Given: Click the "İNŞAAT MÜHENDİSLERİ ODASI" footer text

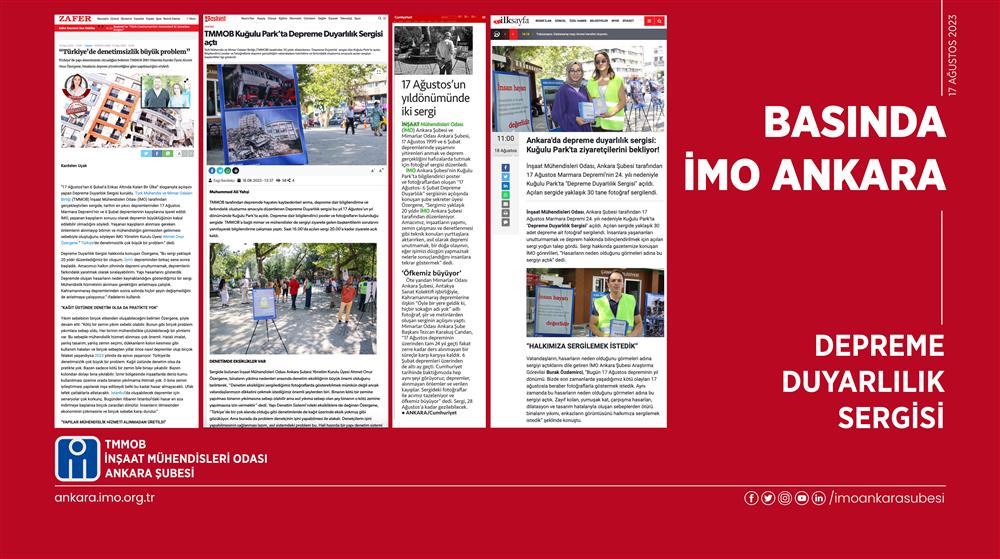Looking at the screenshot, I should click(186, 459).
